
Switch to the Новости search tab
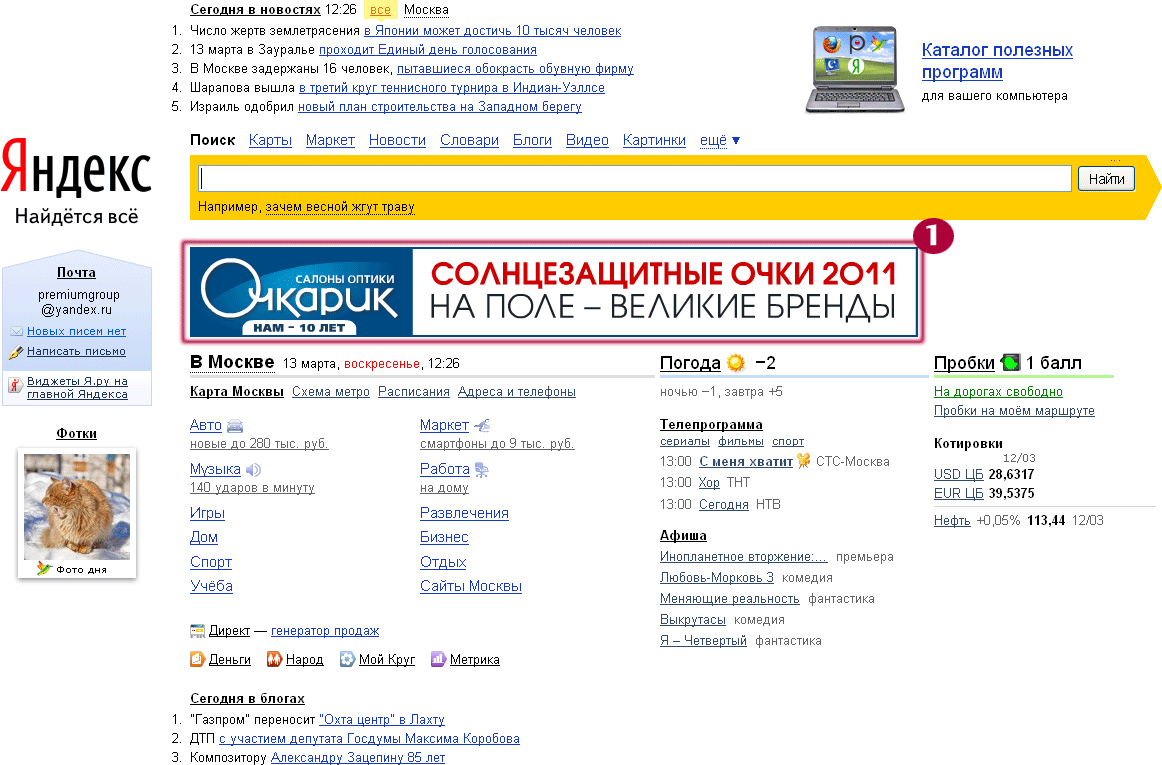(x=397, y=140)
